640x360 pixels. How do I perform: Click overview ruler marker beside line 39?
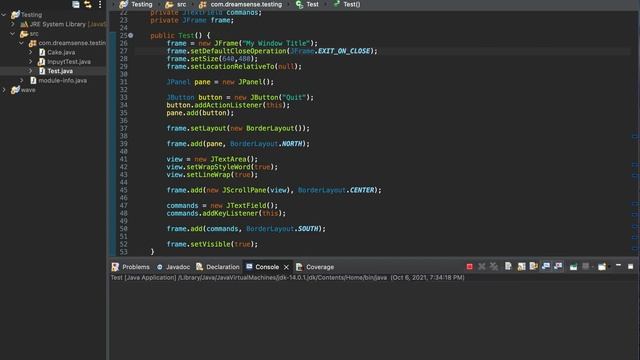635,136
